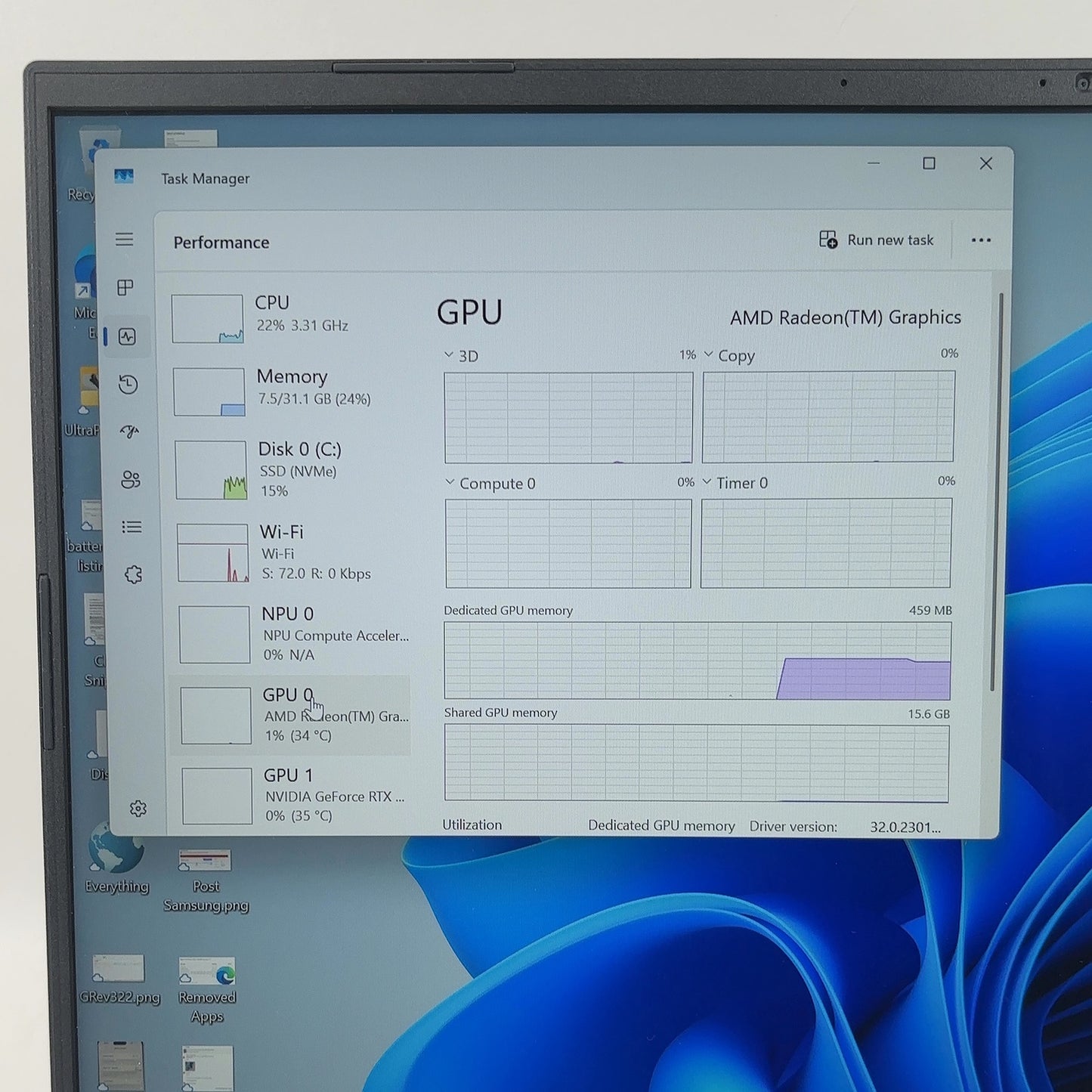The width and height of the screenshot is (1092, 1092).
Task: Select the GRev322.png desktop file
Action: 119,979
